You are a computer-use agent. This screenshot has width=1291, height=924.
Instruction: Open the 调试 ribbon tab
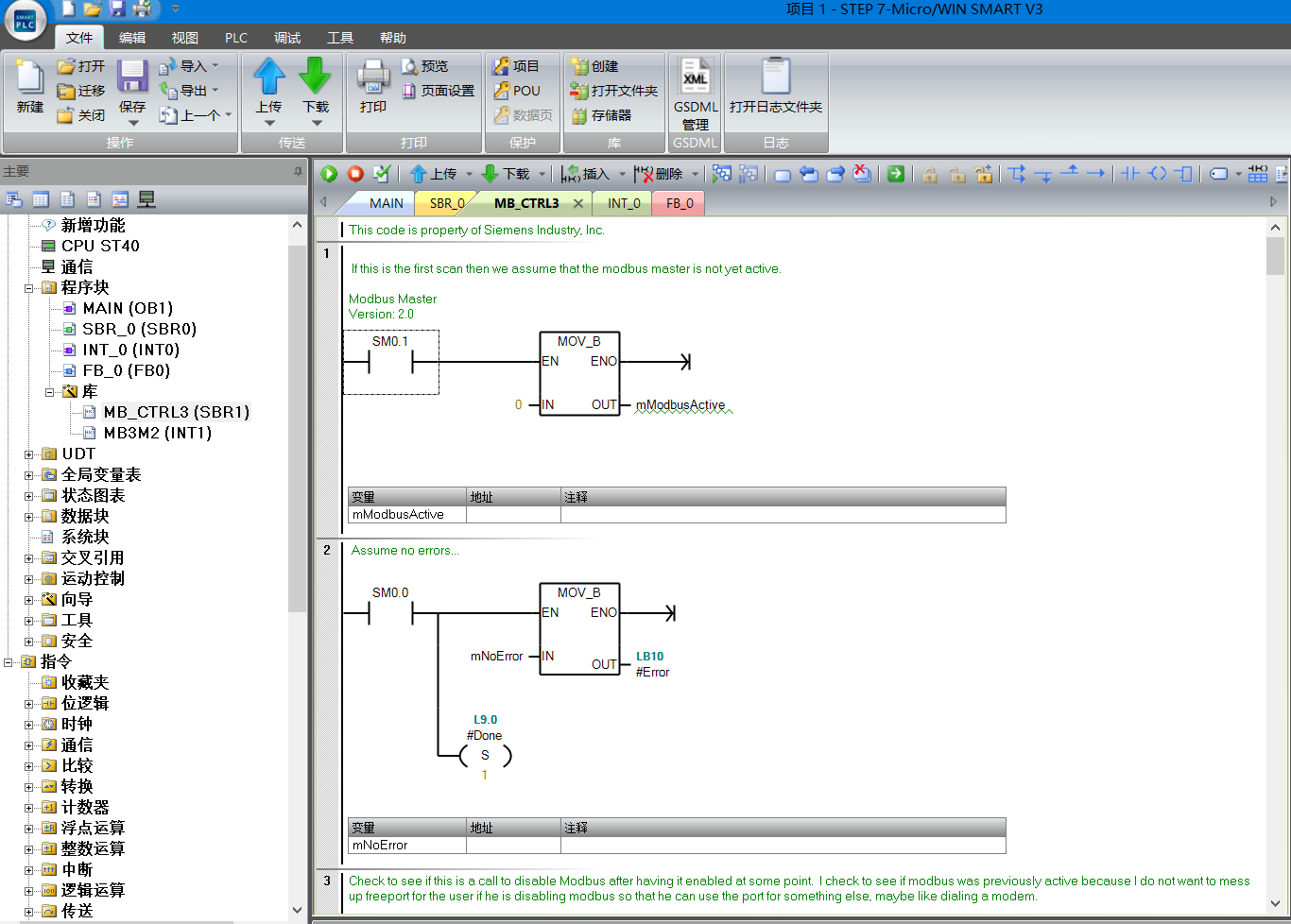287,38
